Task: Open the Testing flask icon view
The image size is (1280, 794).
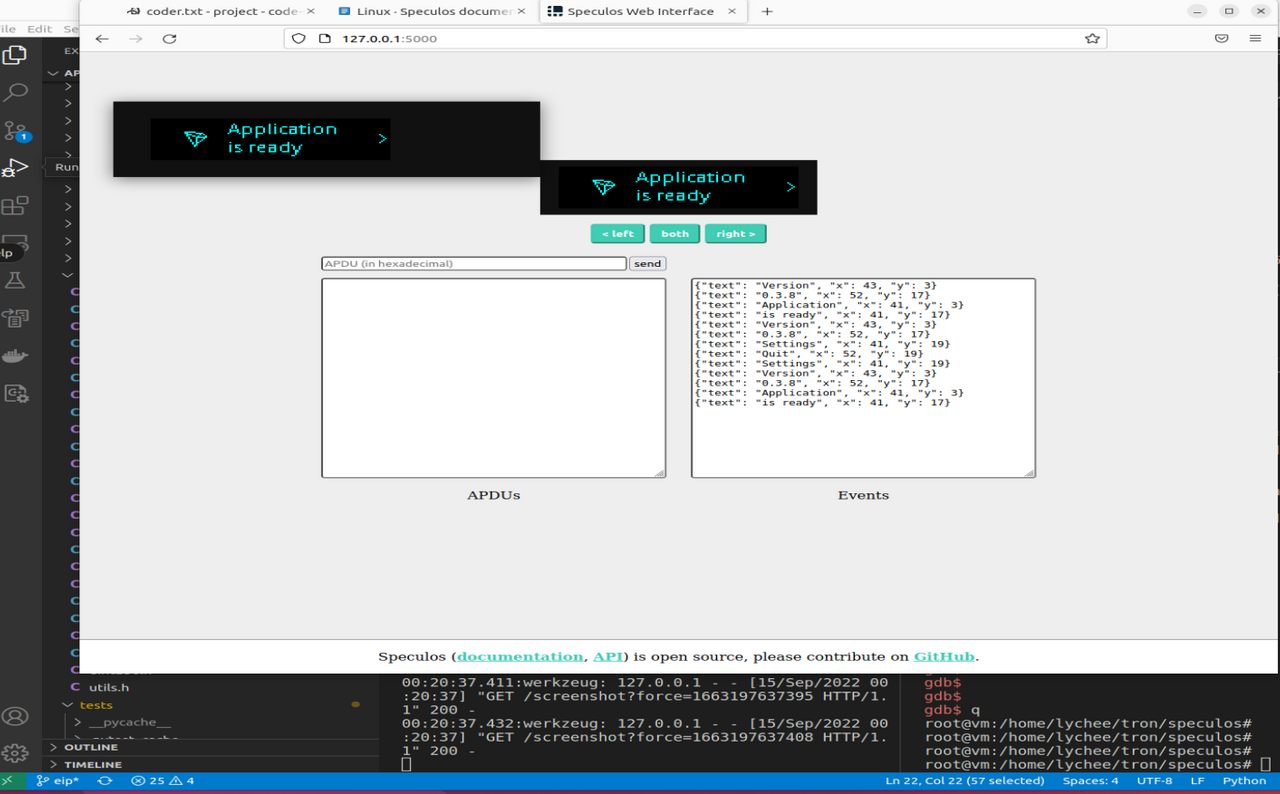Action: 15,282
